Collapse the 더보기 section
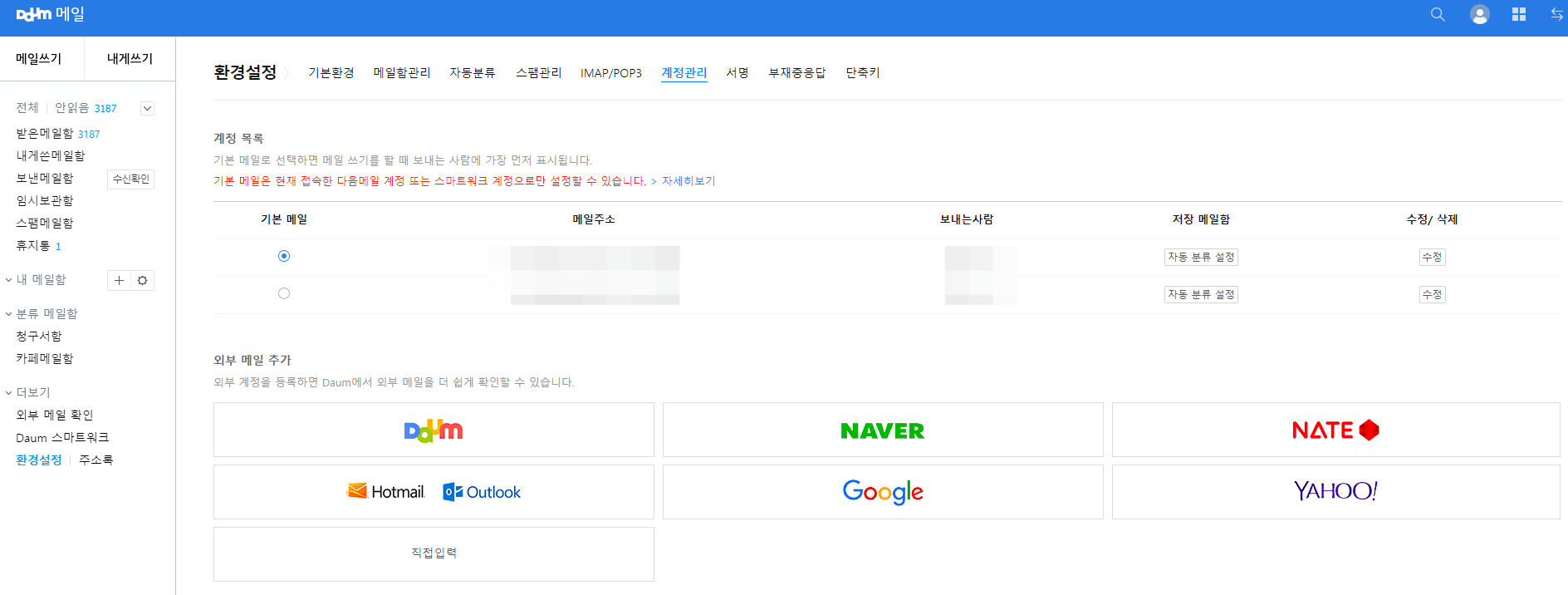The height and width of the screenshot is (595, 1568). (x=9, y=393)
